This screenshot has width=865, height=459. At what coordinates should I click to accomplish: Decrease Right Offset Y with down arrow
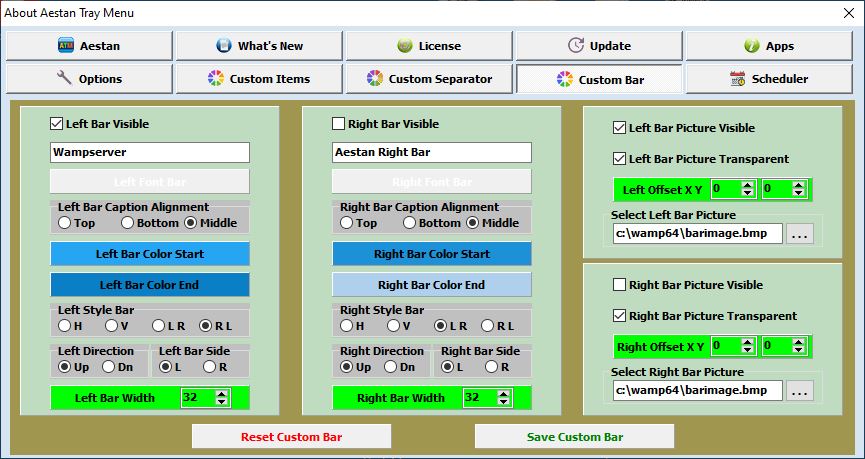(x=799, y=350)
